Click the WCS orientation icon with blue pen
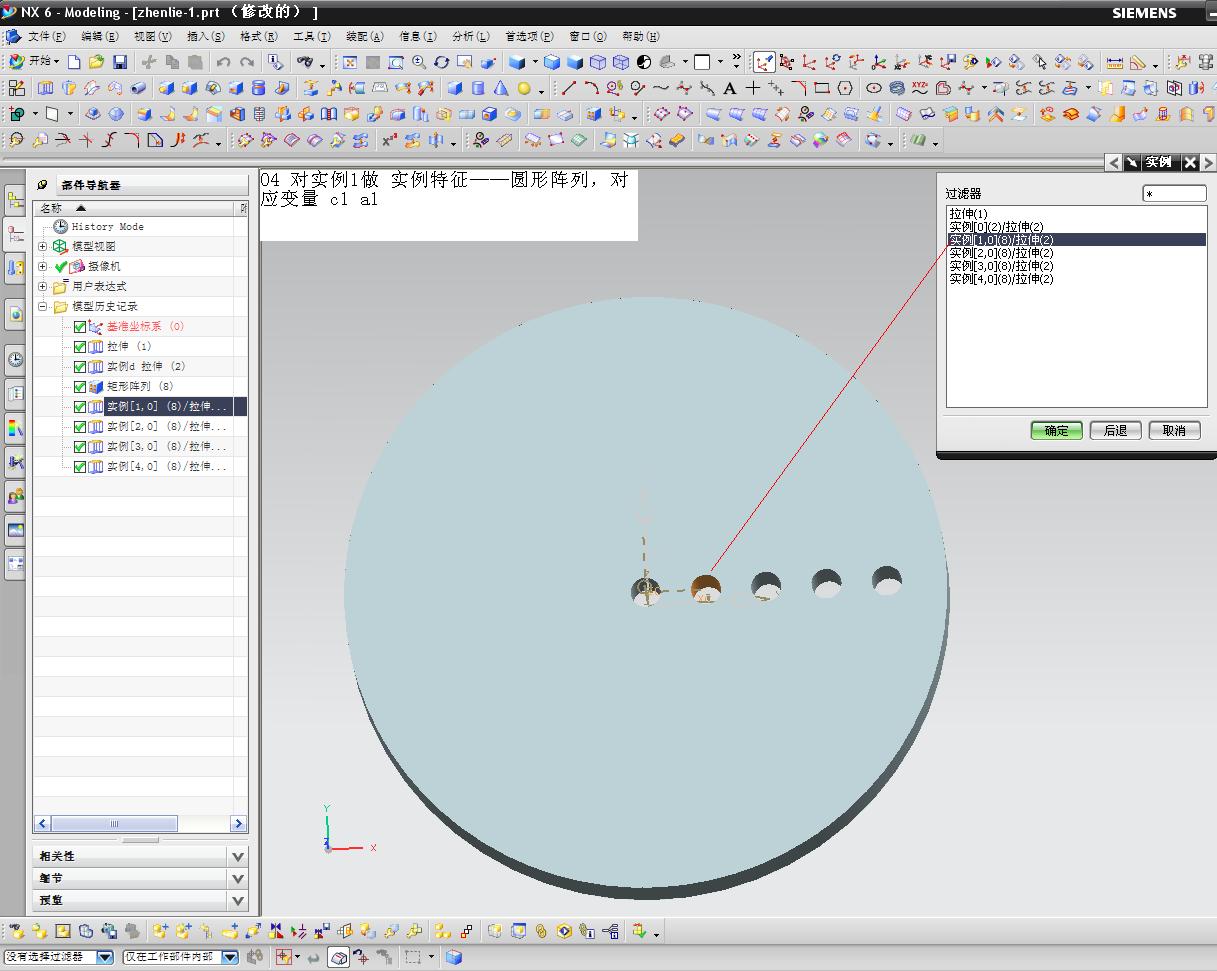 (765, 62)
